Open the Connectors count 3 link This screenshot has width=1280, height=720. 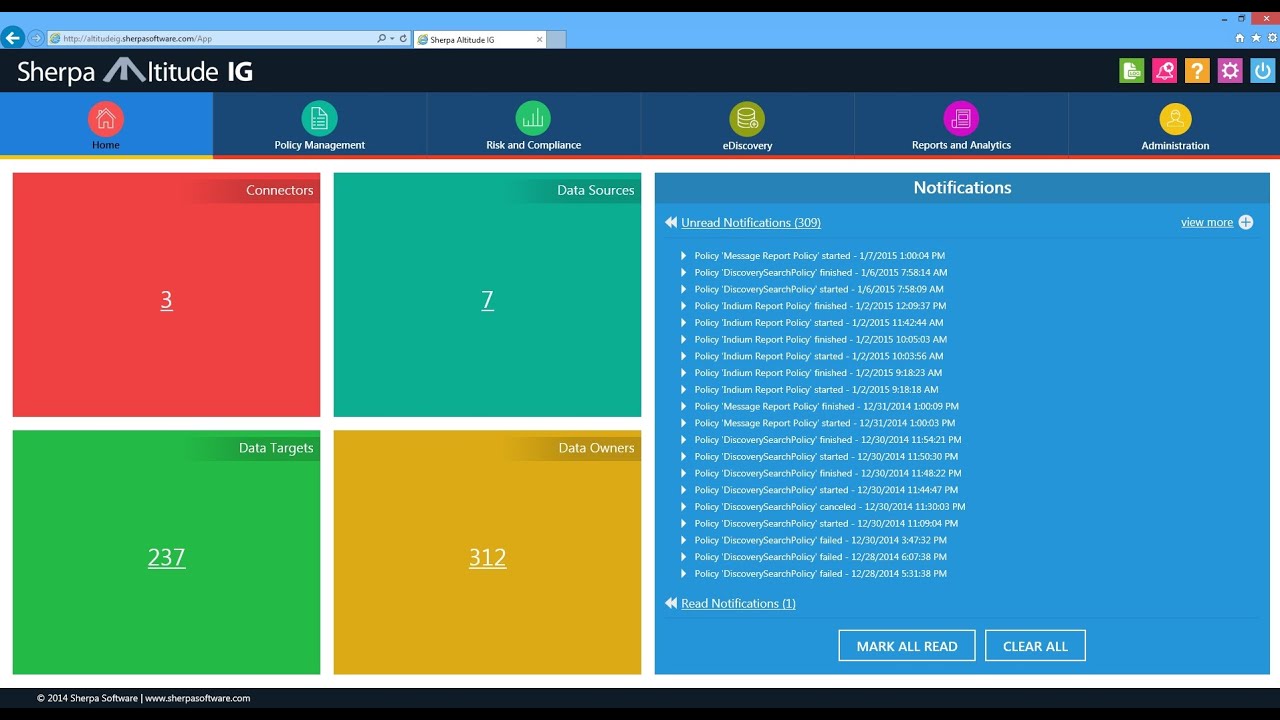point(166,300)
